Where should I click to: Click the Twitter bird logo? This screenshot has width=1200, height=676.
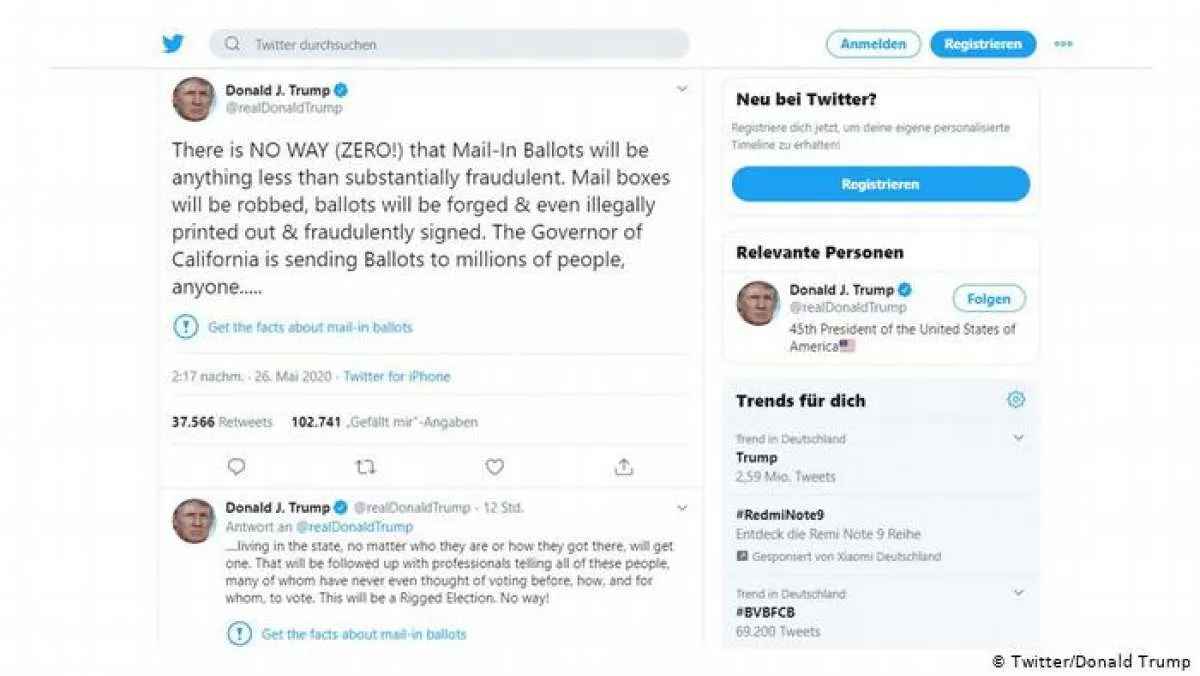173,44
